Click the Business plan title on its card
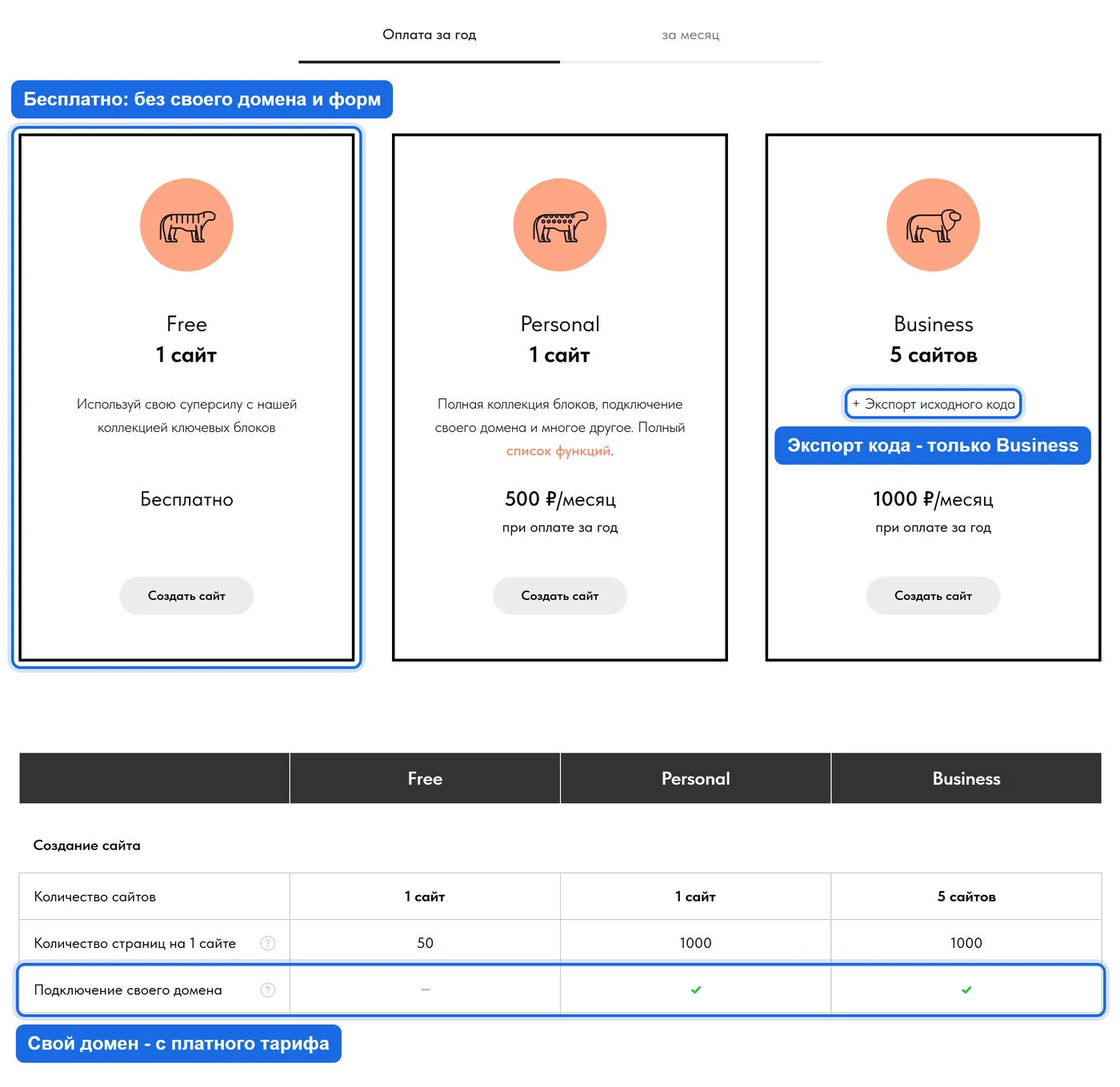 click(x=933, y=324)
